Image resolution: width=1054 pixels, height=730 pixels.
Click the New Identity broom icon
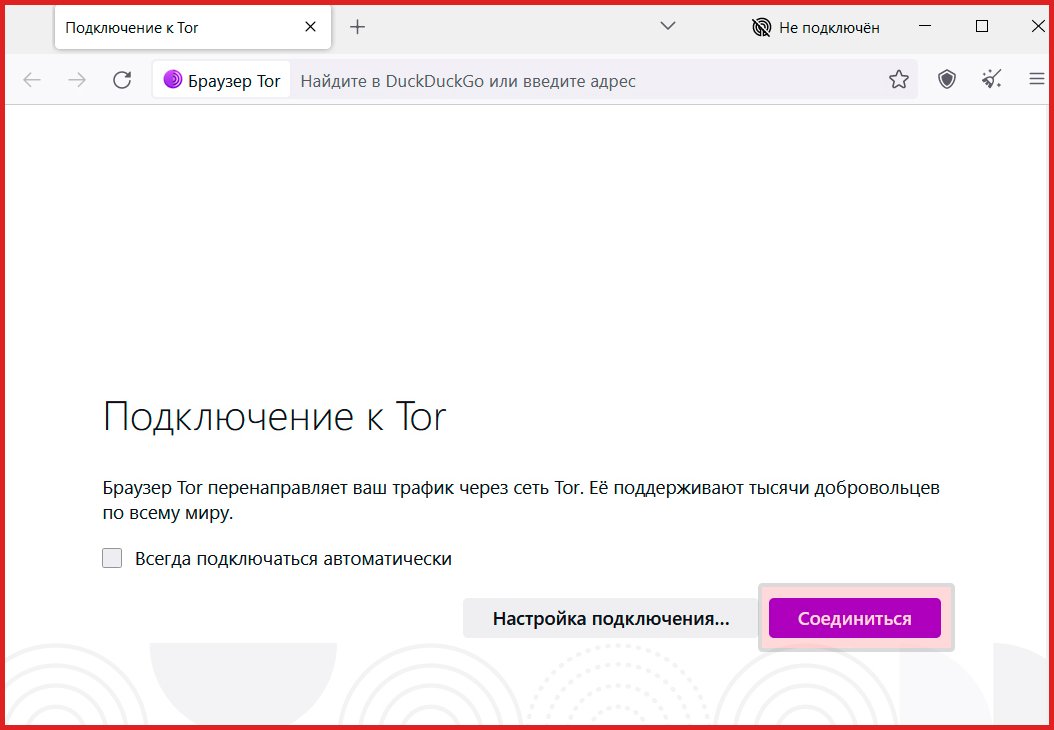tap(992, 81)
